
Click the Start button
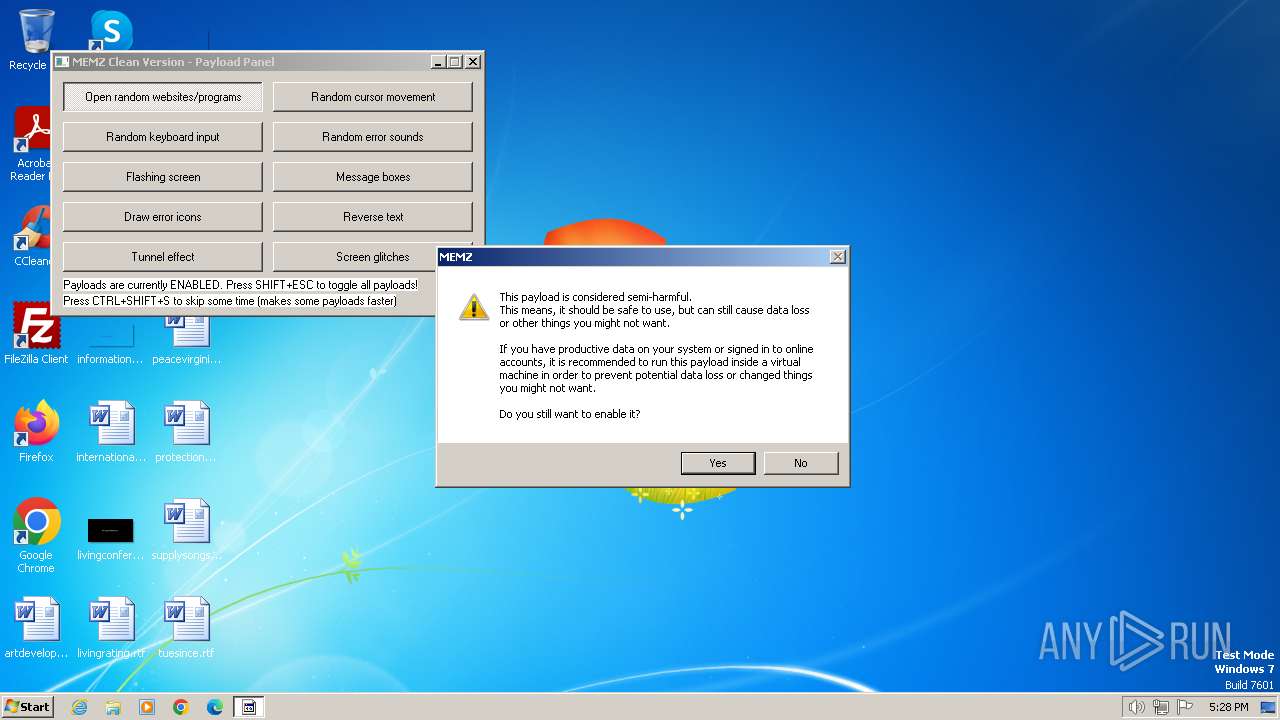(x=27, y=706)
